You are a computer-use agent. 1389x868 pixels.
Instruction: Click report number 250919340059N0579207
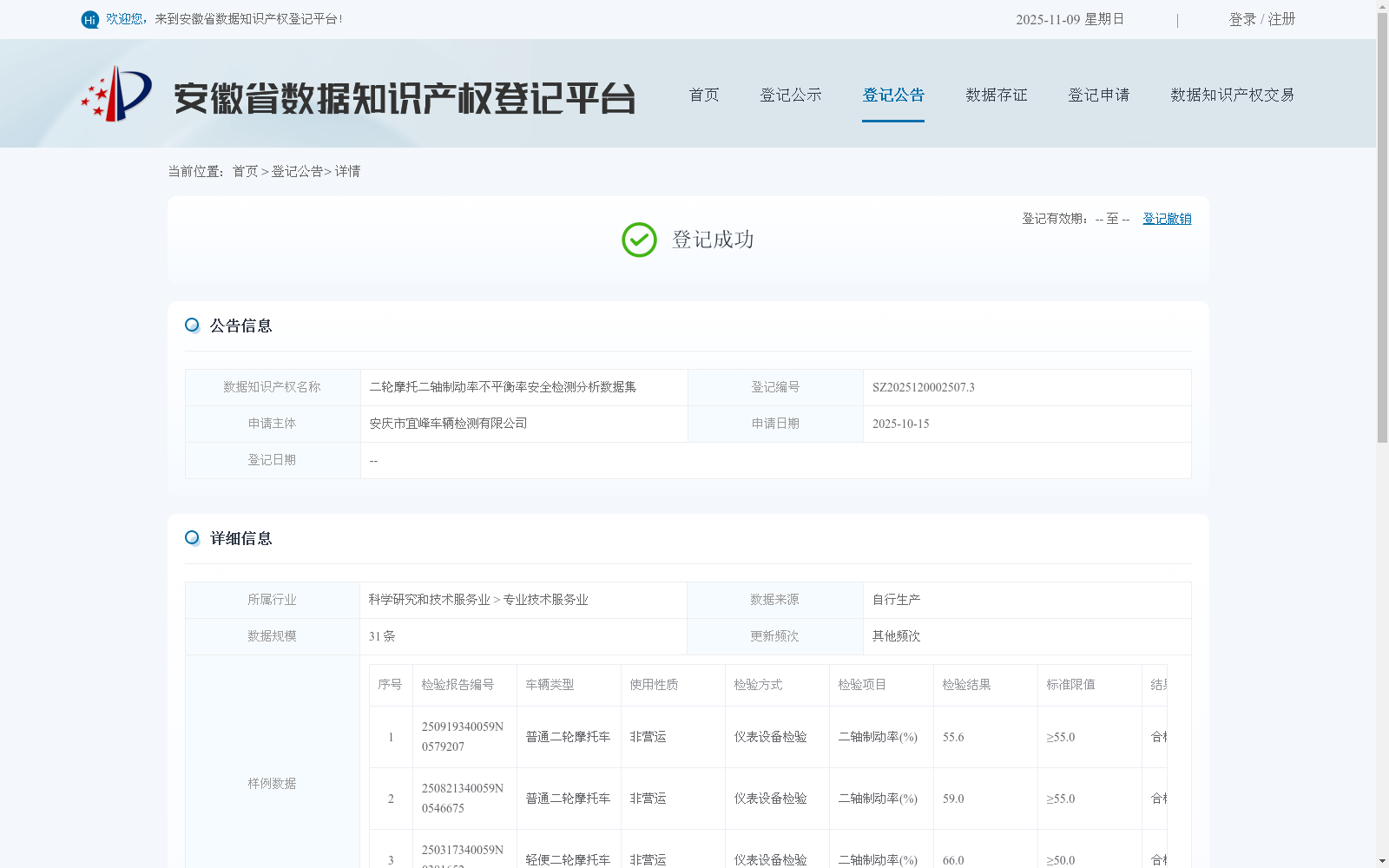point(463,737)
